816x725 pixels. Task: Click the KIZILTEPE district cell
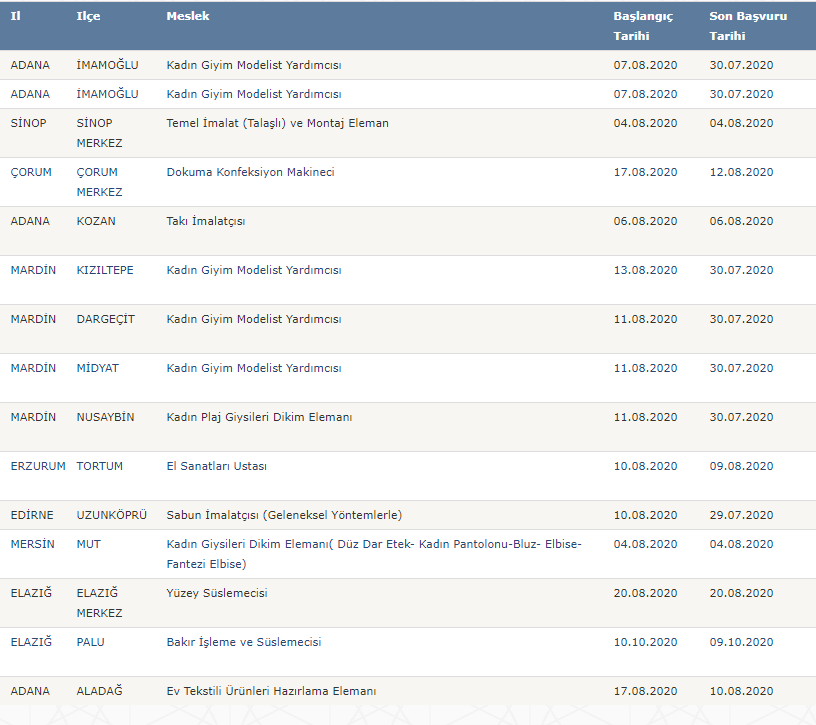click(x=105, y=270)
